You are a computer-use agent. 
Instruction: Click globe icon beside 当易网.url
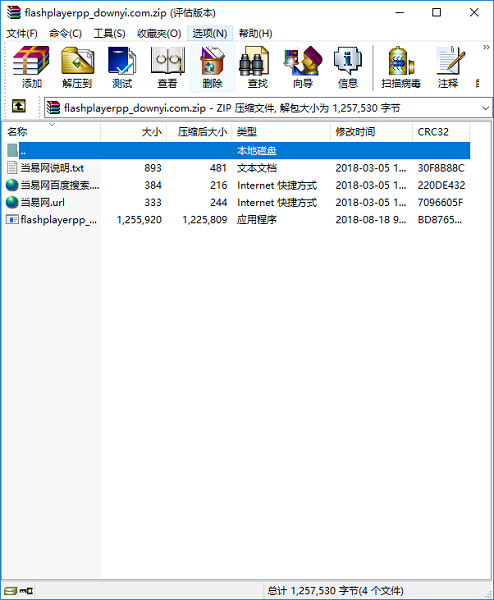(12, 202)
